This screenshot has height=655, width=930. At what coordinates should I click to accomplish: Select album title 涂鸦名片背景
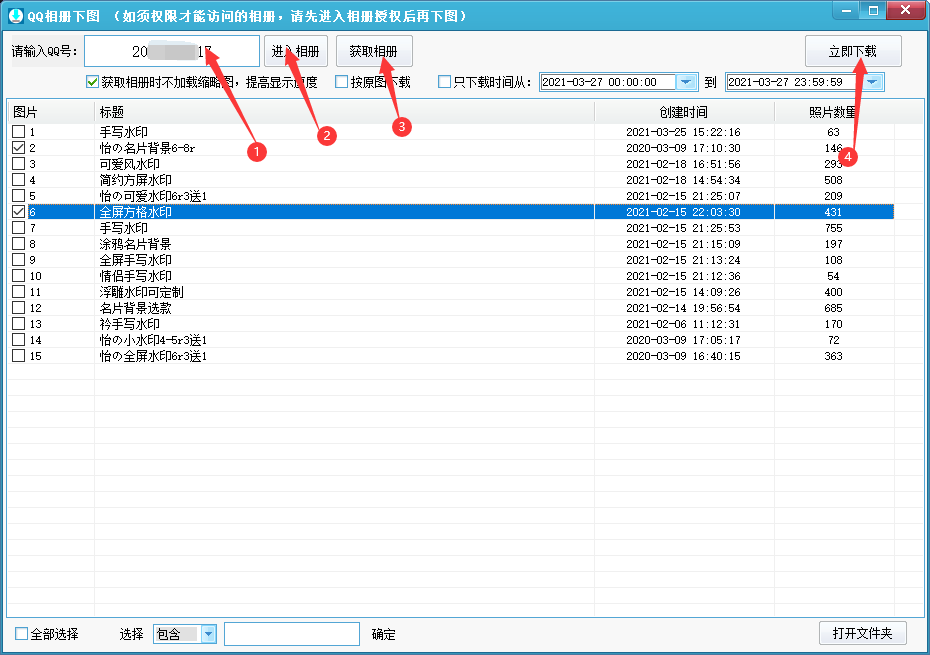click(x=135, y=244)
